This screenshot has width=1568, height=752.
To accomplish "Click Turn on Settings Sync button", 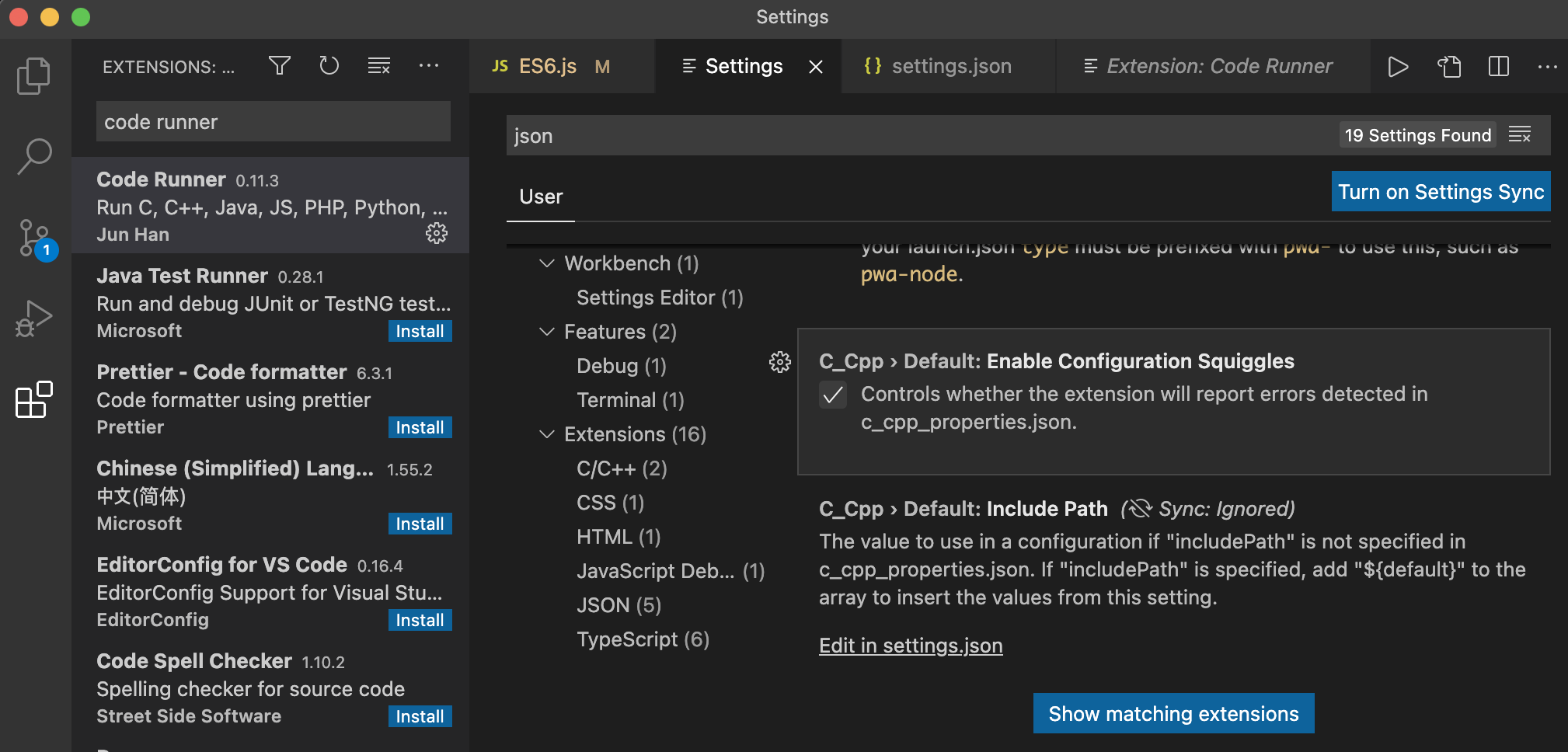I will [1441, 192].
